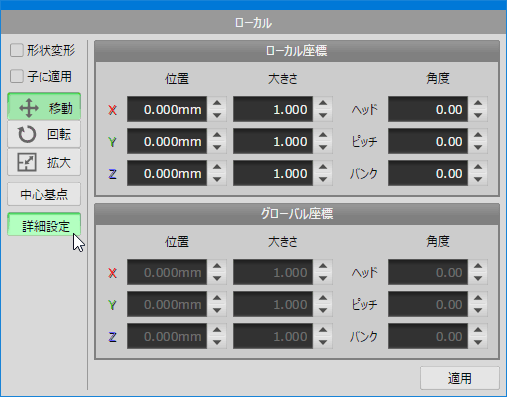Select the 移動 move tool button

(44, 106)
